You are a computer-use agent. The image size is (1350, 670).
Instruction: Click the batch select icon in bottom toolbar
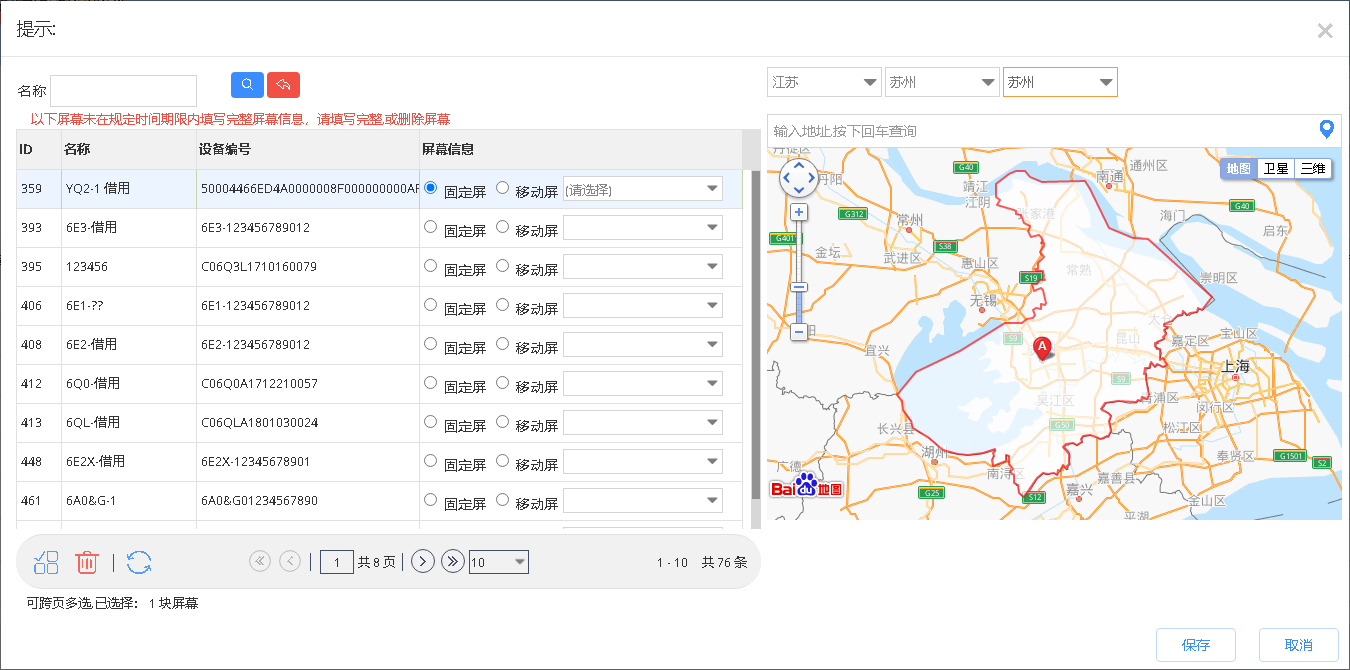pos(46,563)
